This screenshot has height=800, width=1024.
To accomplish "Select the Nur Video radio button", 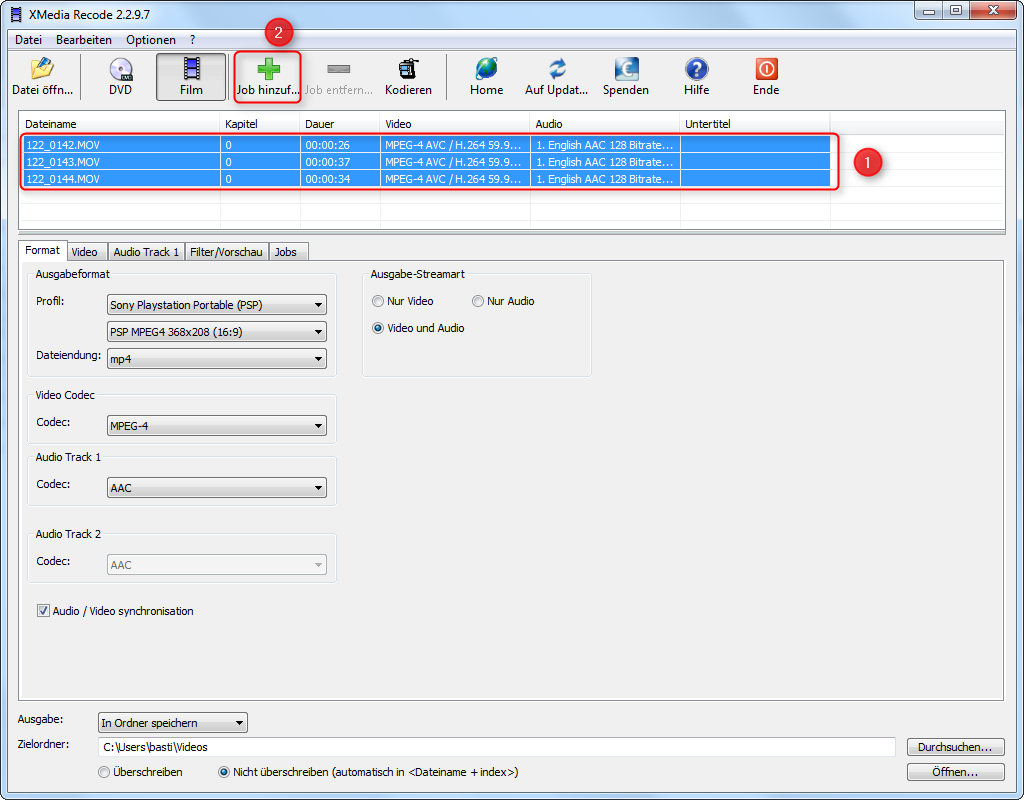I will tap(378, 301).
